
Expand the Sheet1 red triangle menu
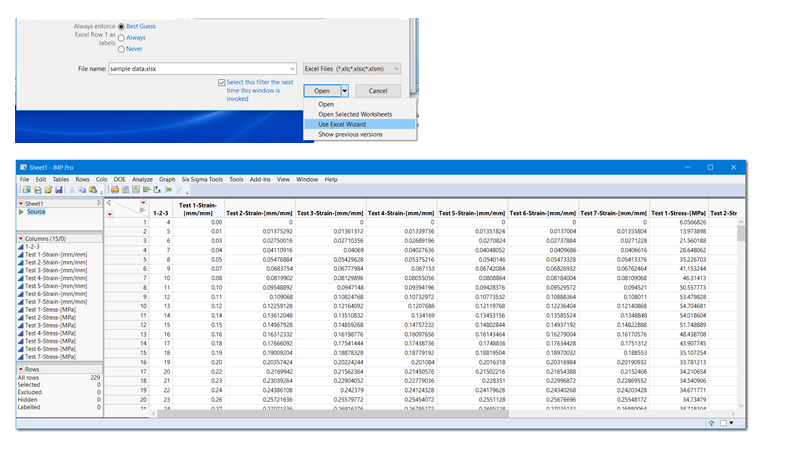pyautogui.click(x=21, y=204)
